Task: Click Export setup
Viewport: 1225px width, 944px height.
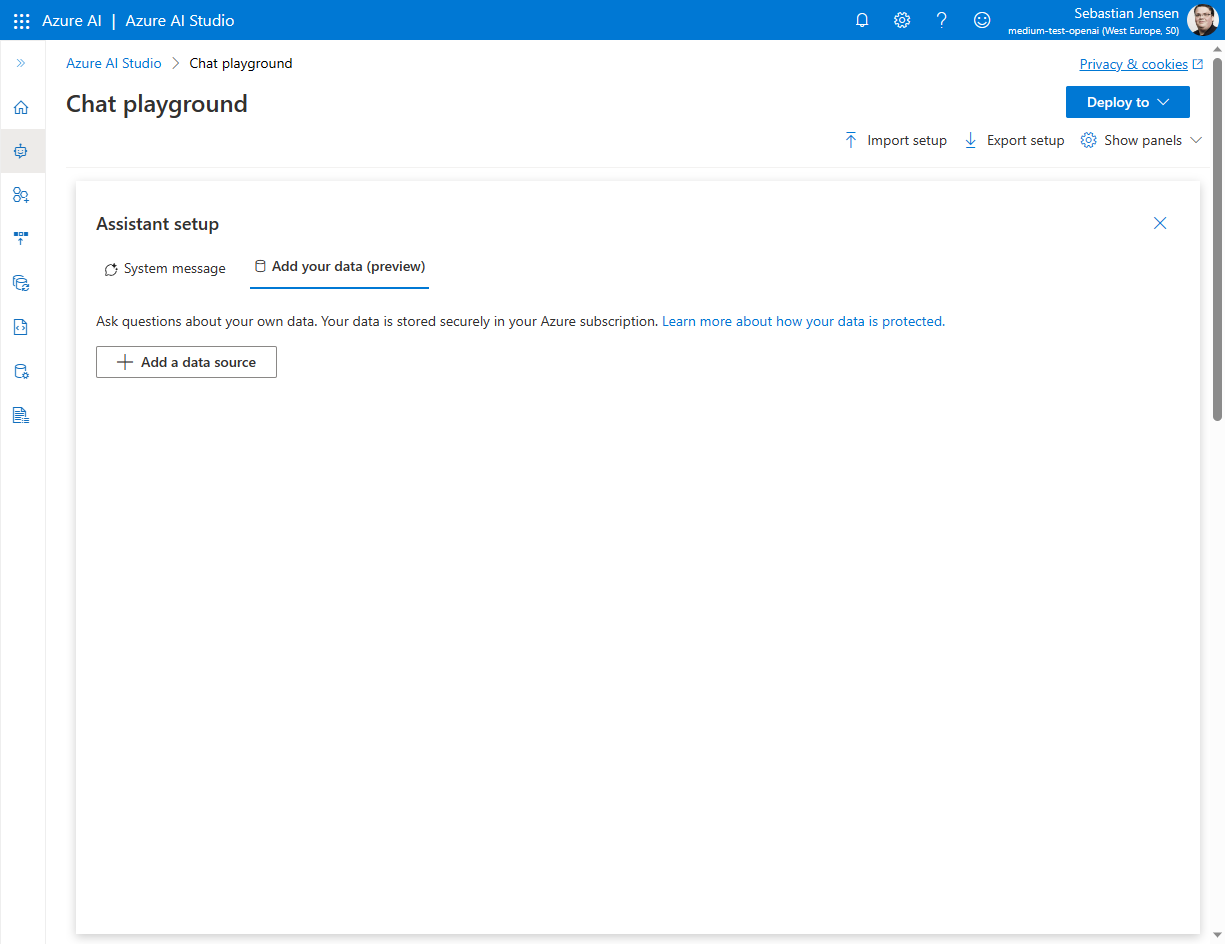Action: tap(1014, 141)
